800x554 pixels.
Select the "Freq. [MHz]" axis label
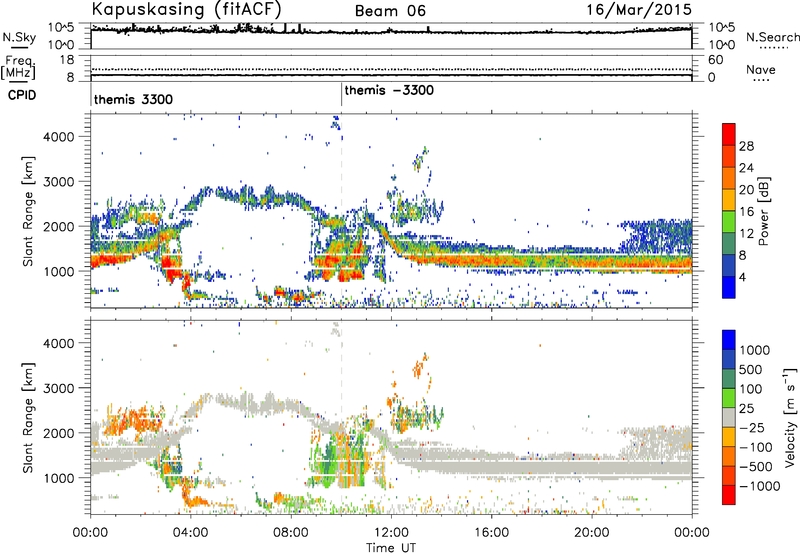(20, 68)
